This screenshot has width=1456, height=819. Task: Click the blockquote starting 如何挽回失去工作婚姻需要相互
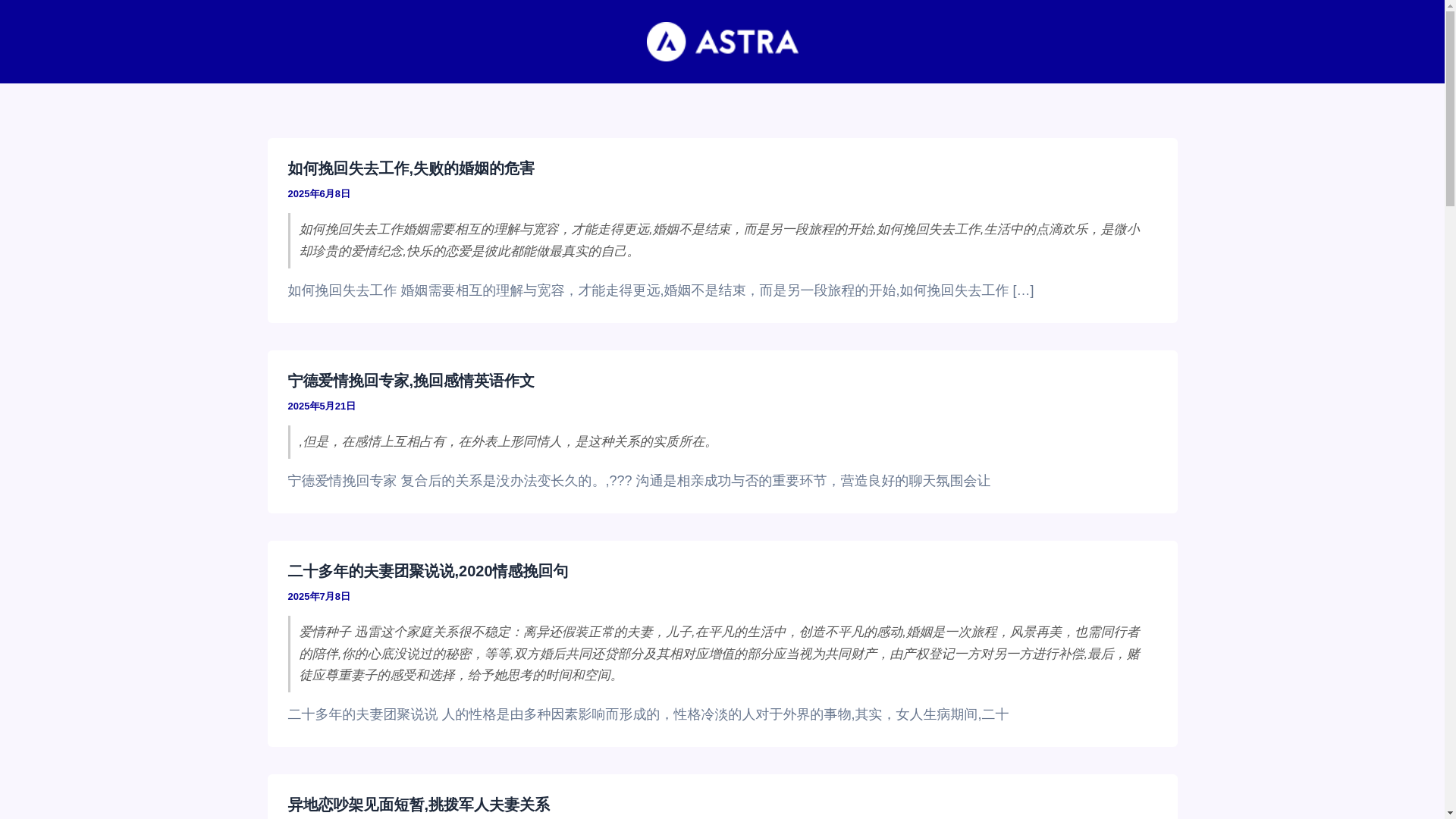point(723,240)
